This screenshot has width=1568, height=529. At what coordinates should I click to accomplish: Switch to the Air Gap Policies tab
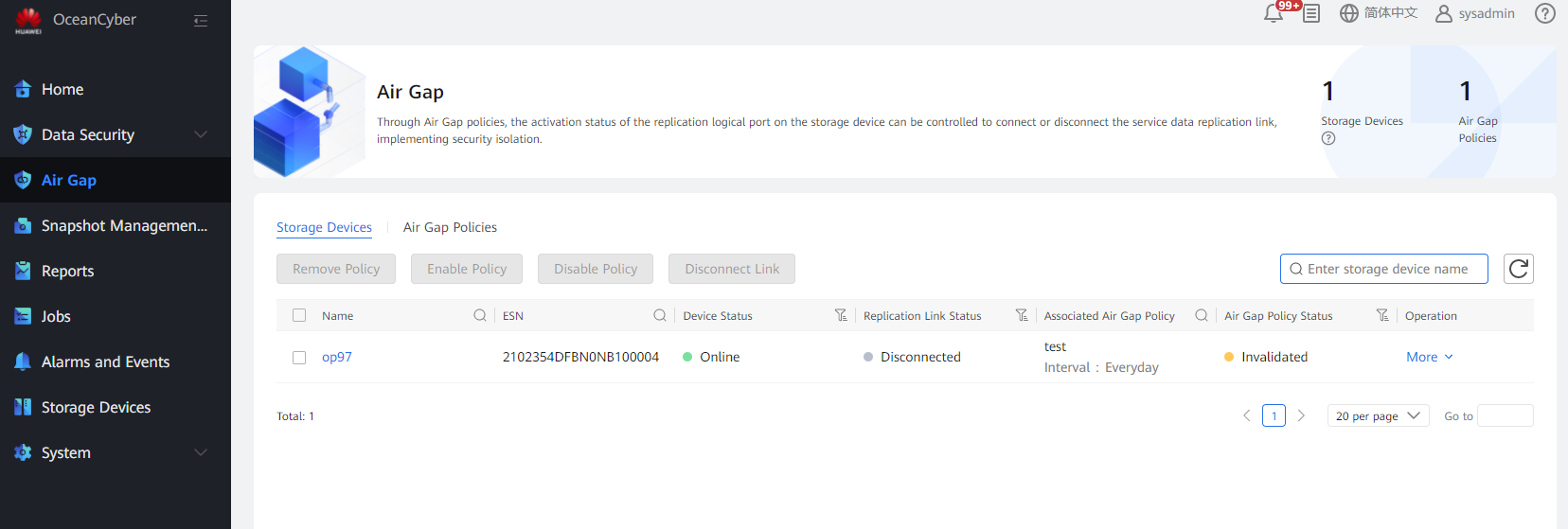[x=450, y=227]
